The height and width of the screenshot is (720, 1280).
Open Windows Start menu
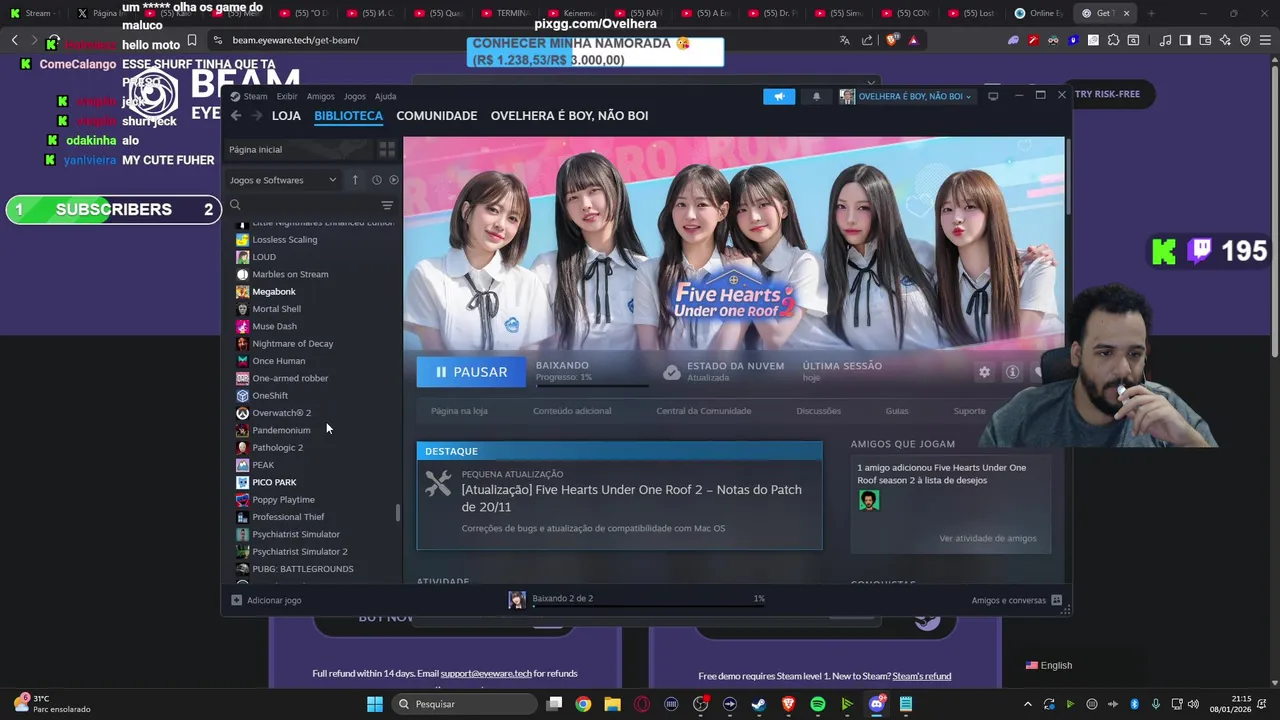[x=374, y=704]
